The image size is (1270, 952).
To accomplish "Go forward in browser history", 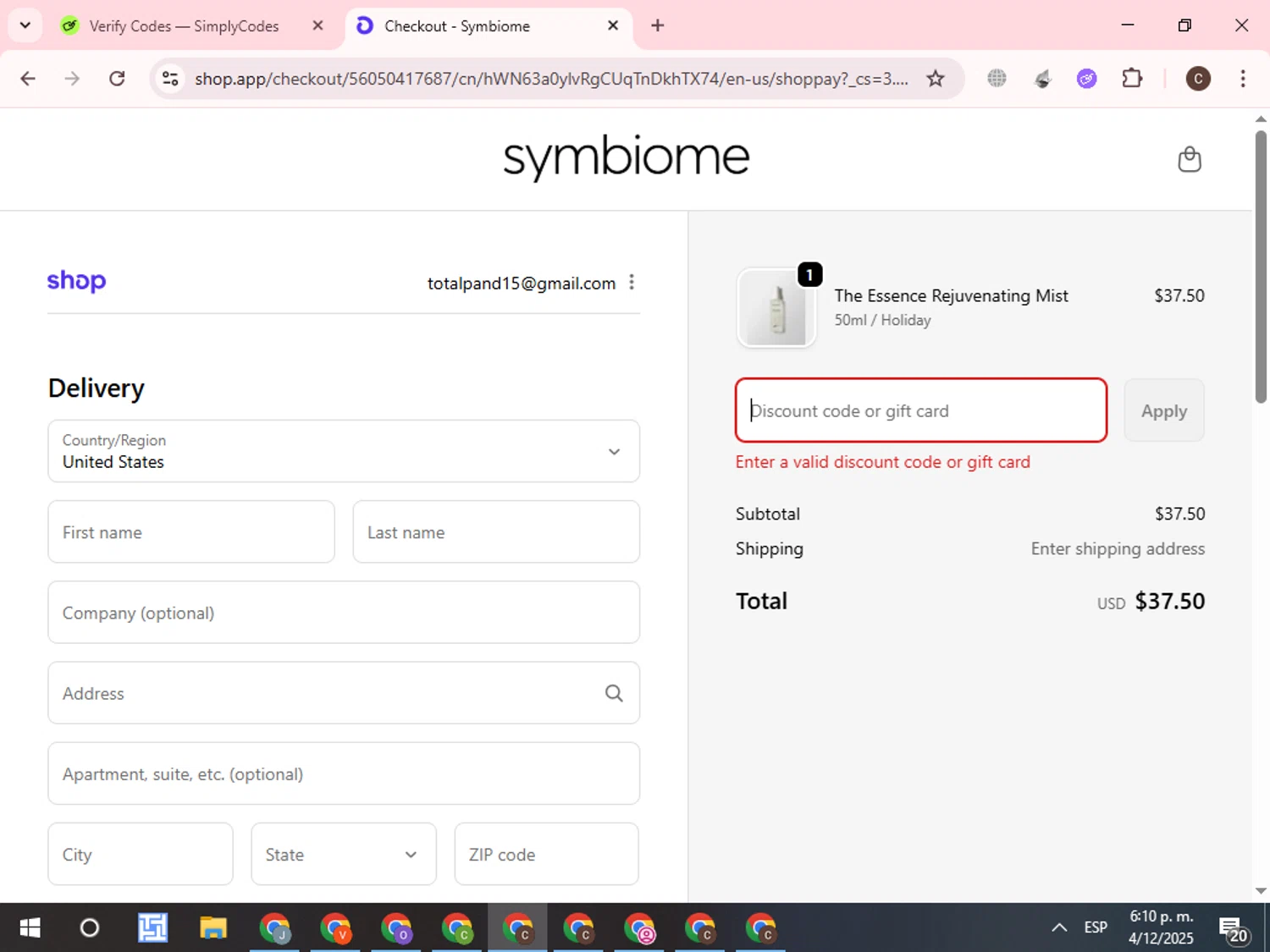I will coord(72,79).
